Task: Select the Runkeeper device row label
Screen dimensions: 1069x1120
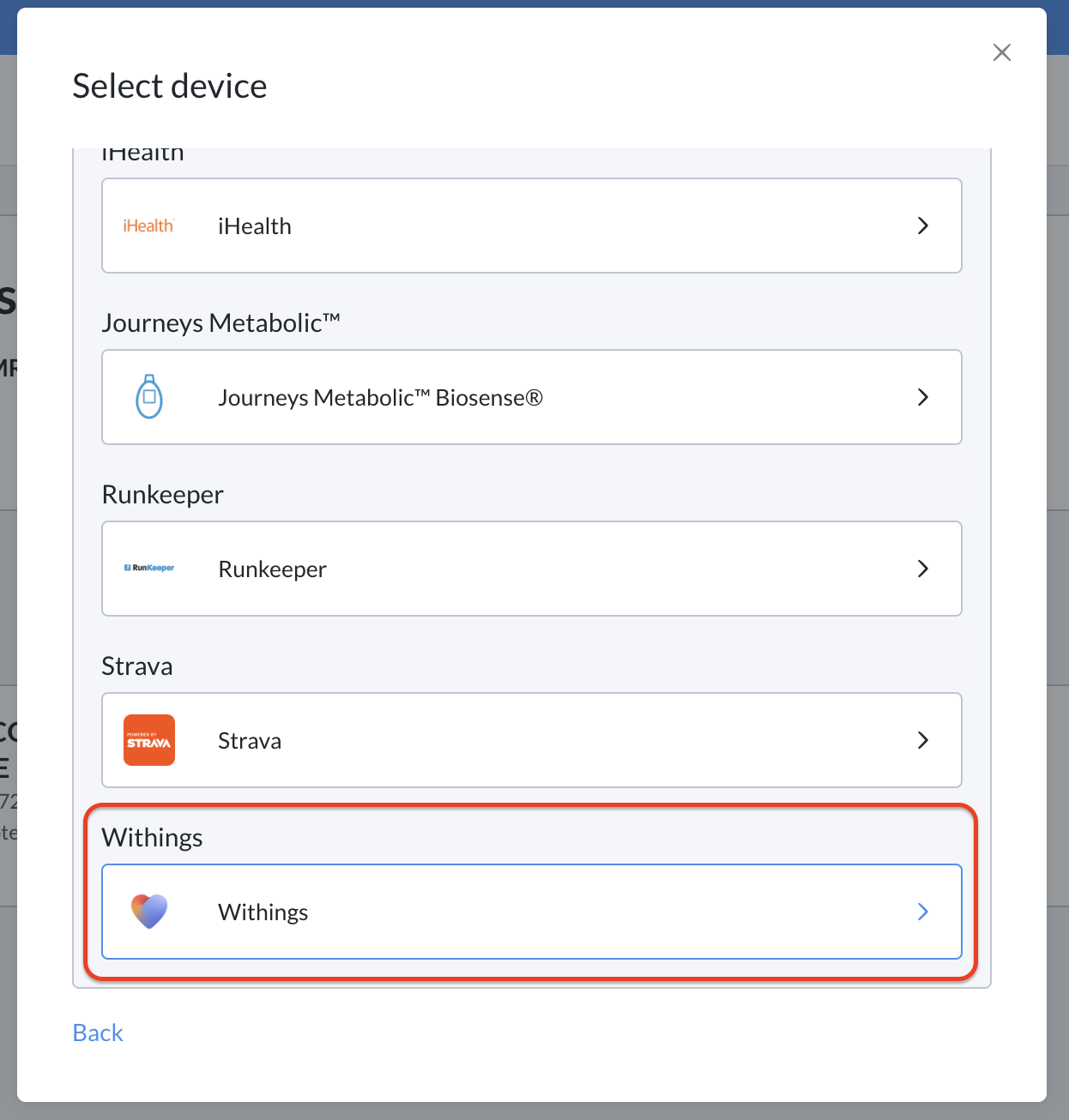Action: click(273, 569)
